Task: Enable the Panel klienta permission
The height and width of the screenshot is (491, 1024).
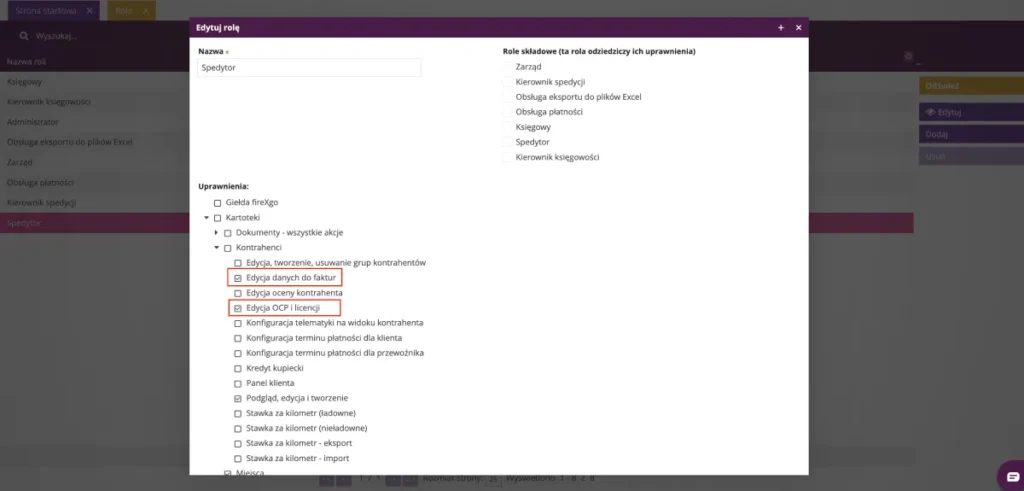Action: click(x=238, y=383)
